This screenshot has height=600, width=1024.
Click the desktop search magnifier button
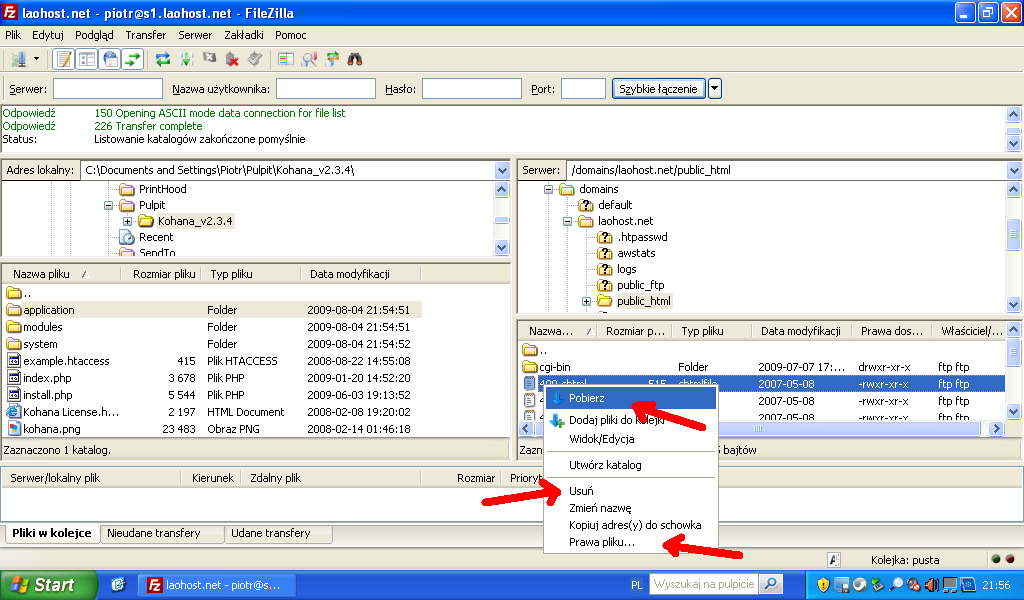click(771, 584)
